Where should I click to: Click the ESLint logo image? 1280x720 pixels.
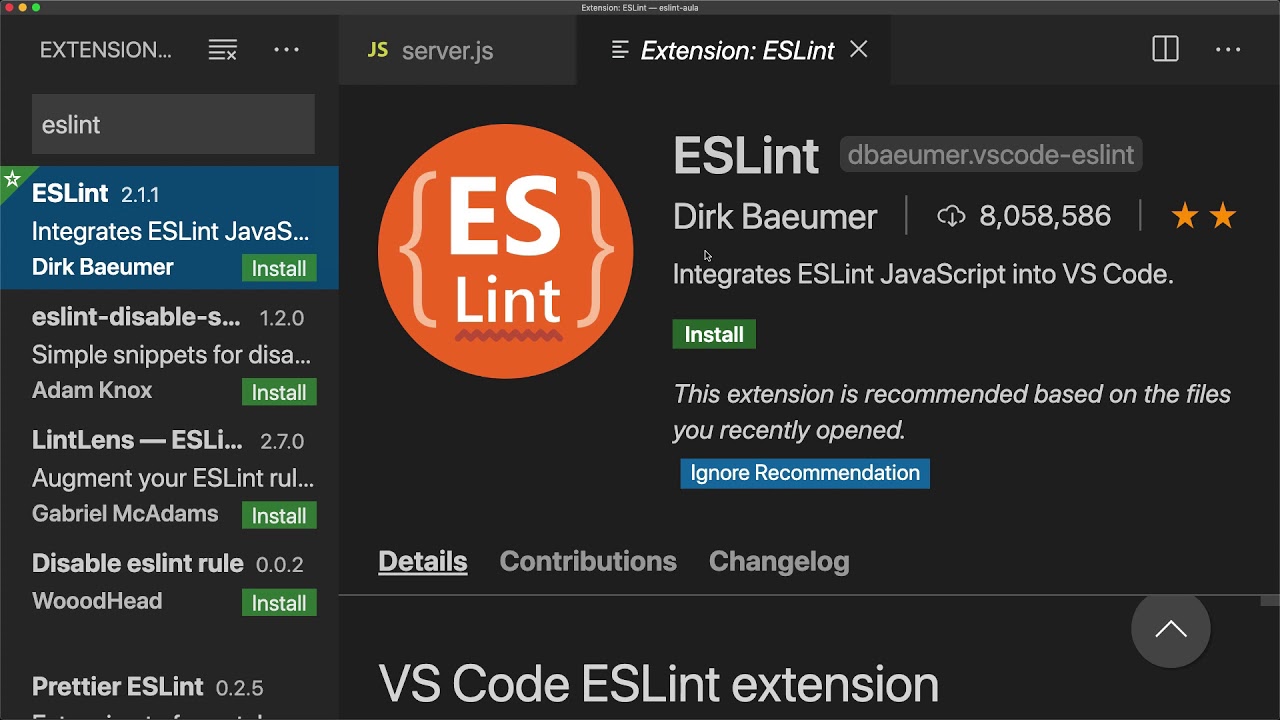tap(506, 251)
